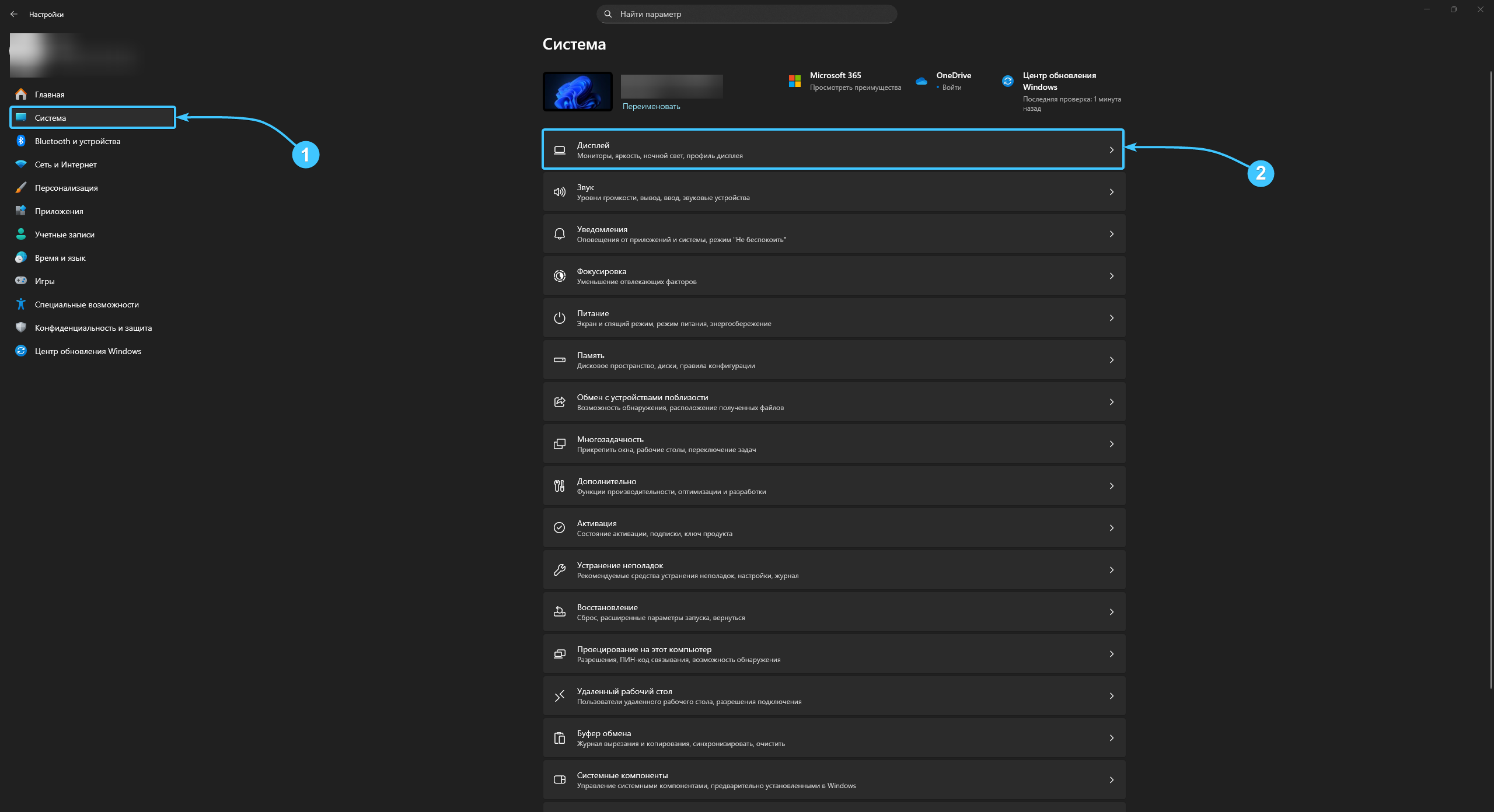Click the Wi-Fi network icon in sidebar

pyautogui.click(x=21, y=164)
